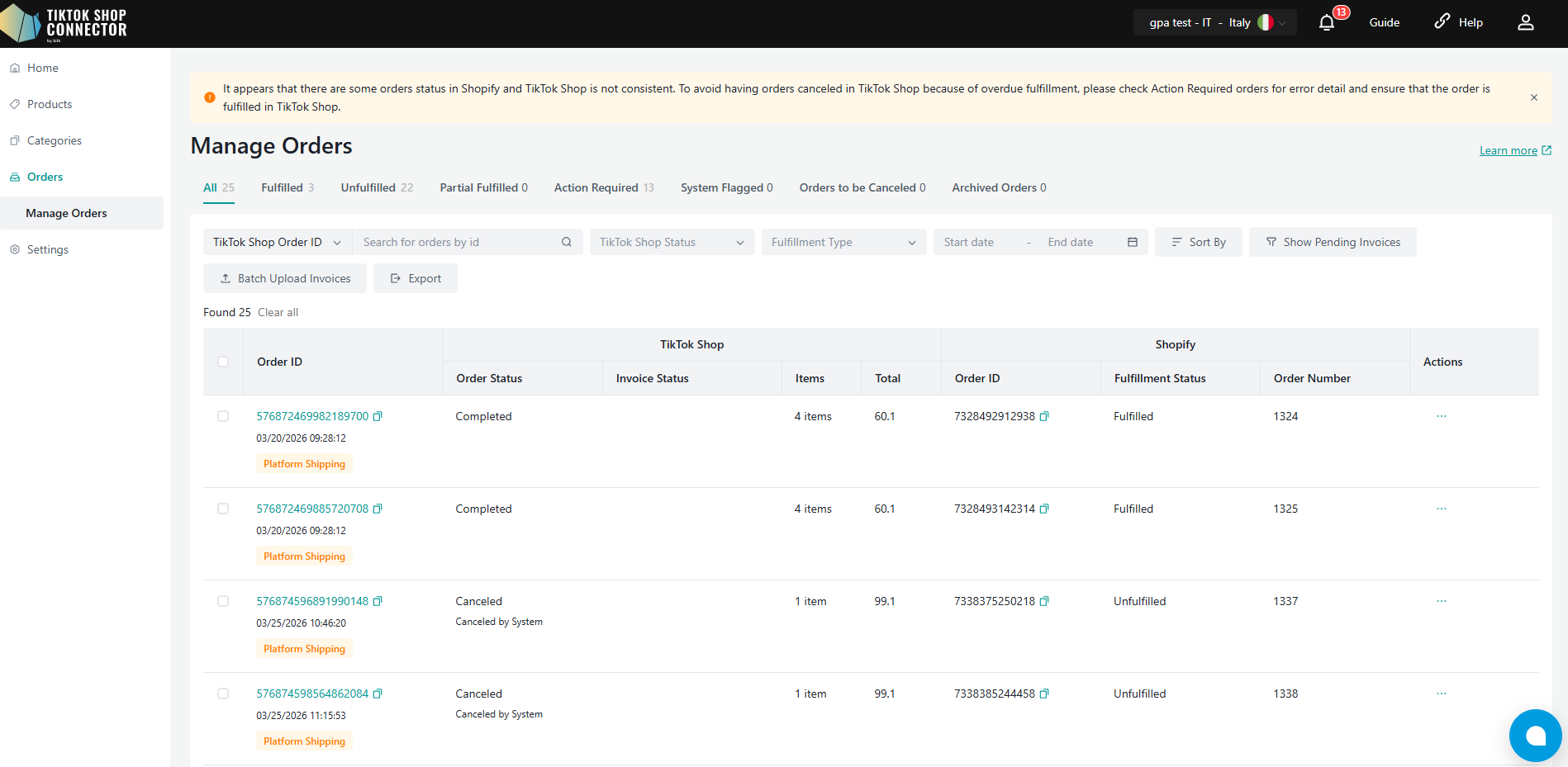Switch to the All orders tab
The width and height of the screenshot is (1568, 767).
(219, 187)
